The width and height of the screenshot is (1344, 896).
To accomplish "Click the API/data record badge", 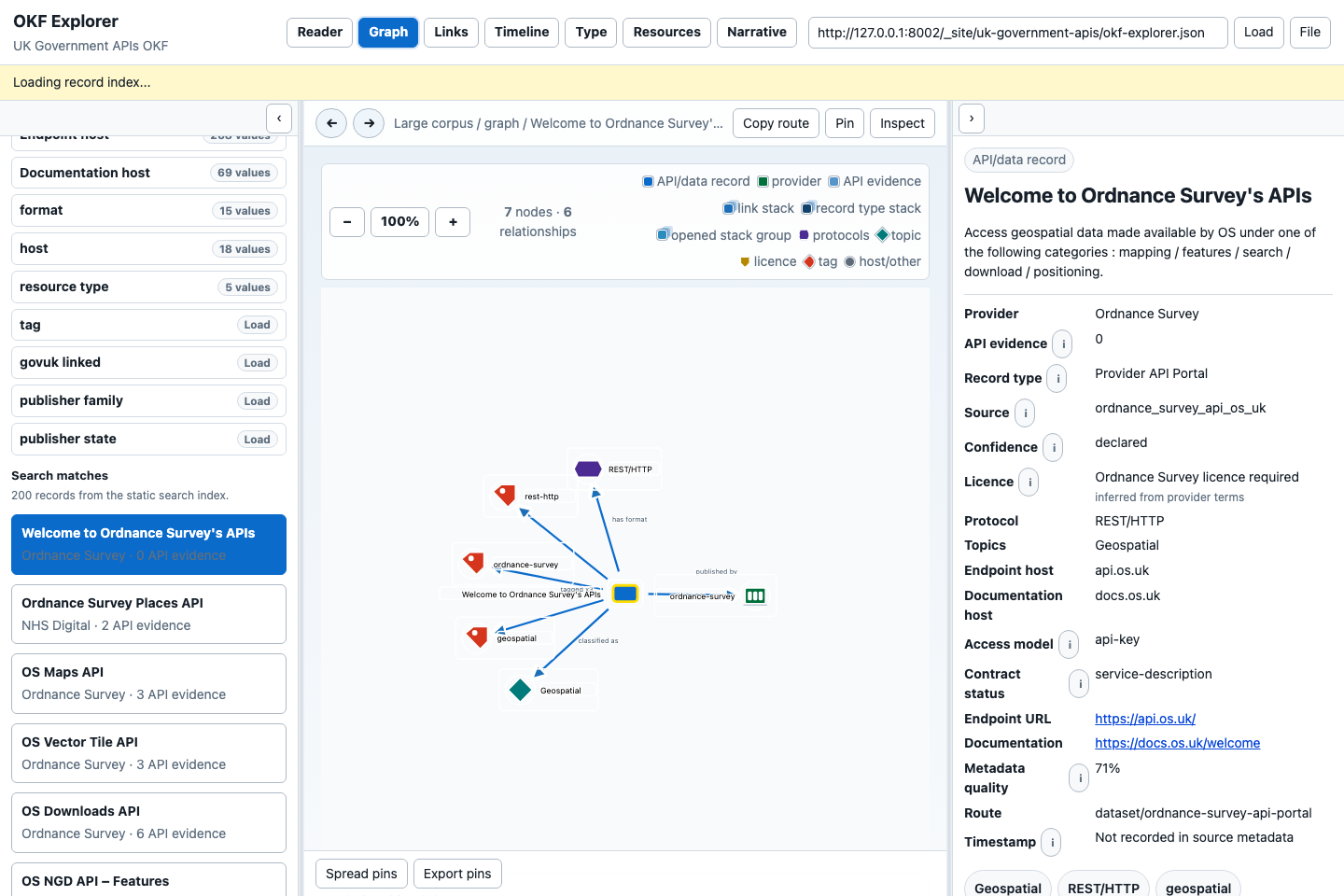I will pyautogui.click(x=1019, y=160).
